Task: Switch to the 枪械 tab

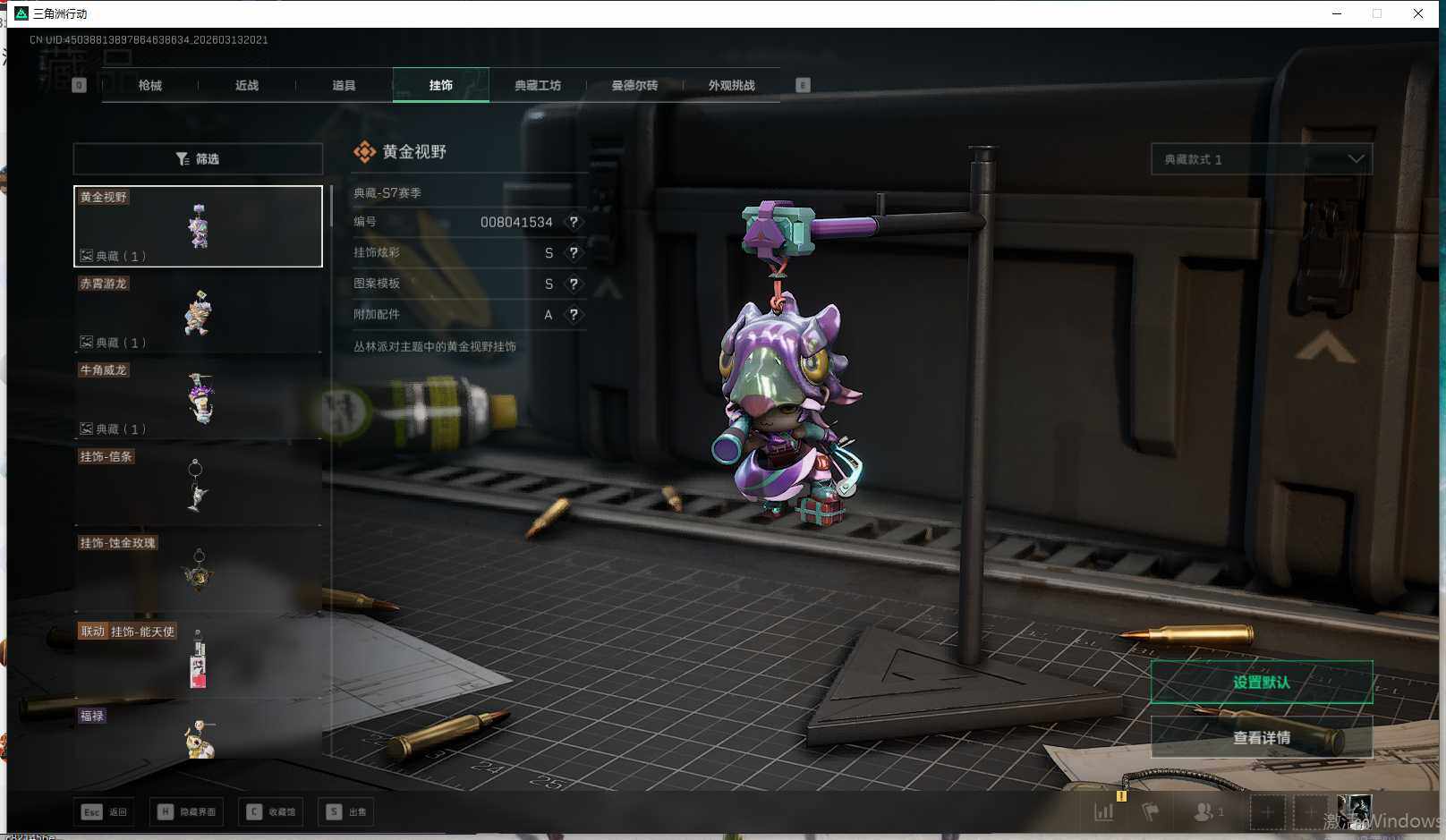Action: 150,85
